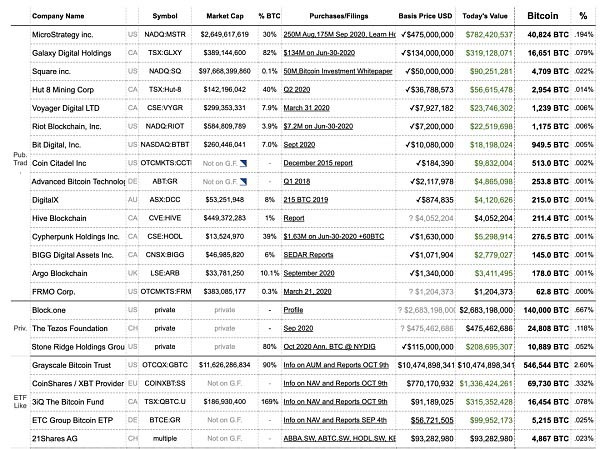Open FRMO Corp's March 21, 2020 link
Image resolution: width=600 pixels, height=449 pixels.
[x=307, y=292]
